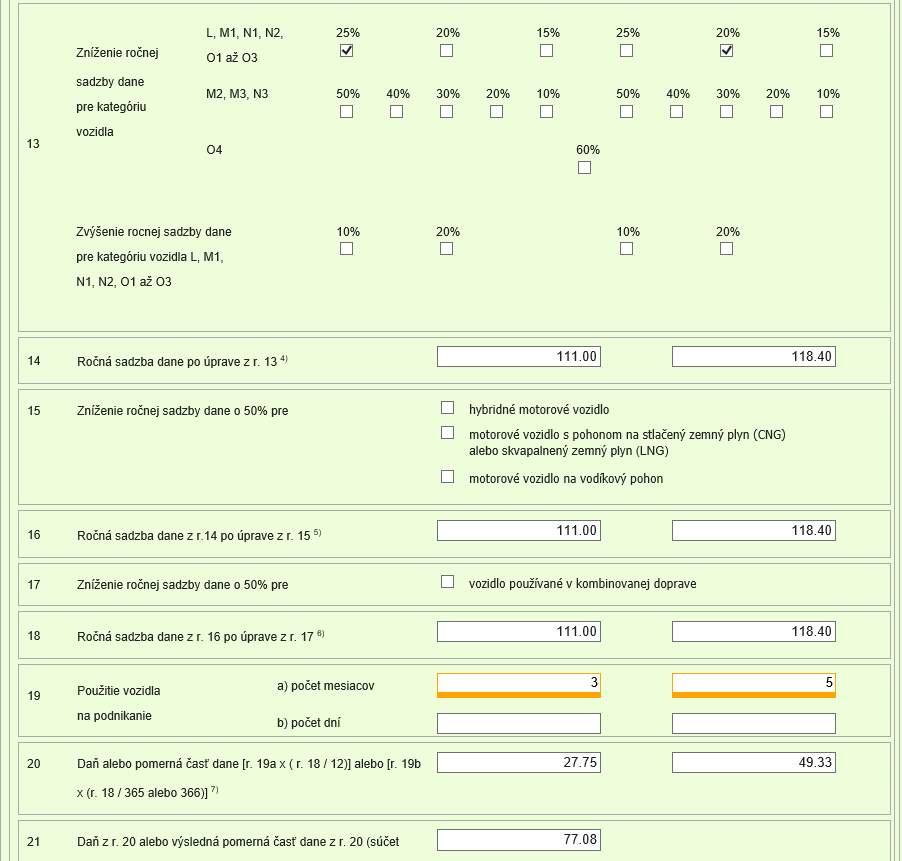The width and height of the screenshot is (902, 861).
Task: Tick the first 10% increase checkbox under Zvýšenie
Action: (346, 248)
